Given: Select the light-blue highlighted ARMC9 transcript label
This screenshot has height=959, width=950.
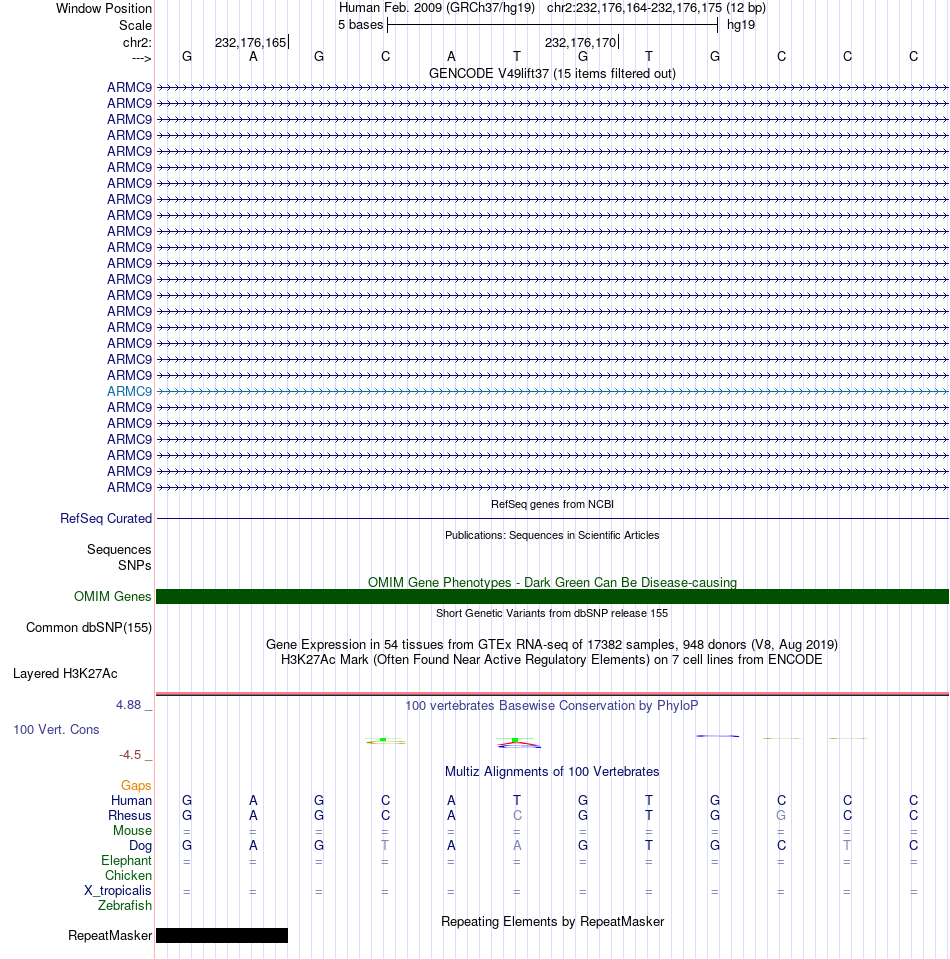Looking at the screenshot, I should 129,391.
